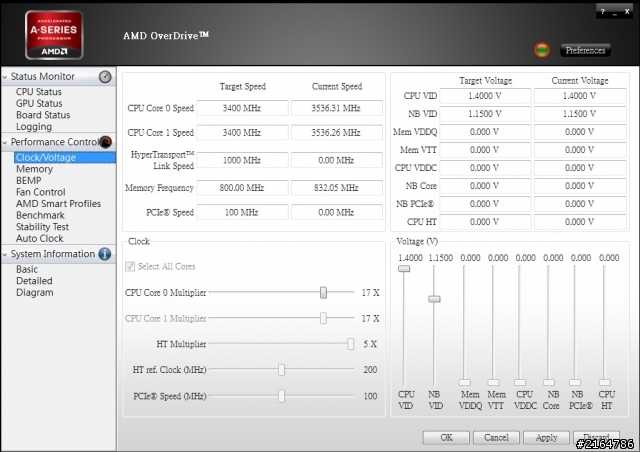Open the Benchmark page
The height and width of the screenshot is (452, 640).
point(40,215)
